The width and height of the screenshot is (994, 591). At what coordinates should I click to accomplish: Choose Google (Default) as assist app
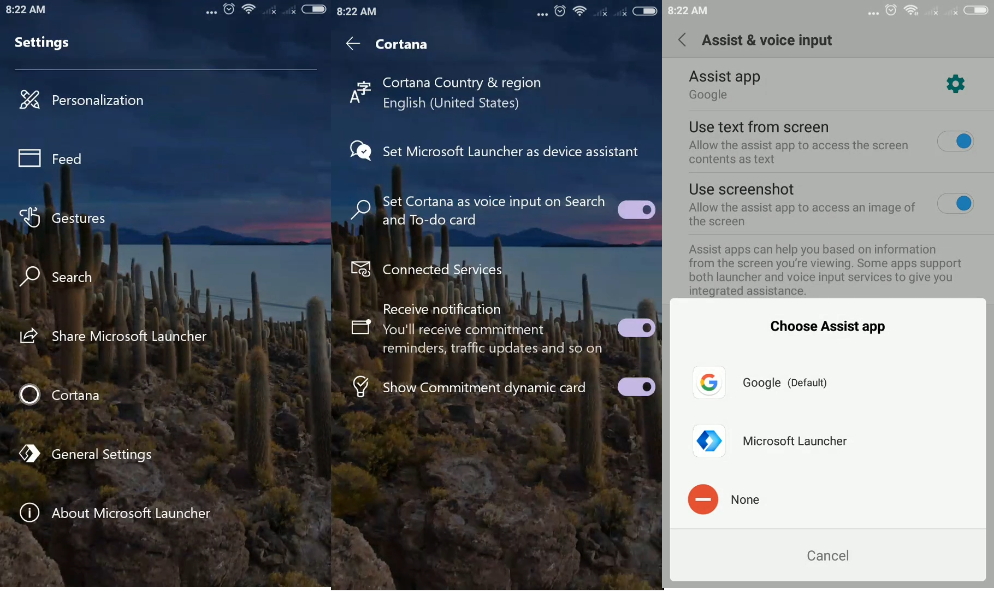pos(828,382)
